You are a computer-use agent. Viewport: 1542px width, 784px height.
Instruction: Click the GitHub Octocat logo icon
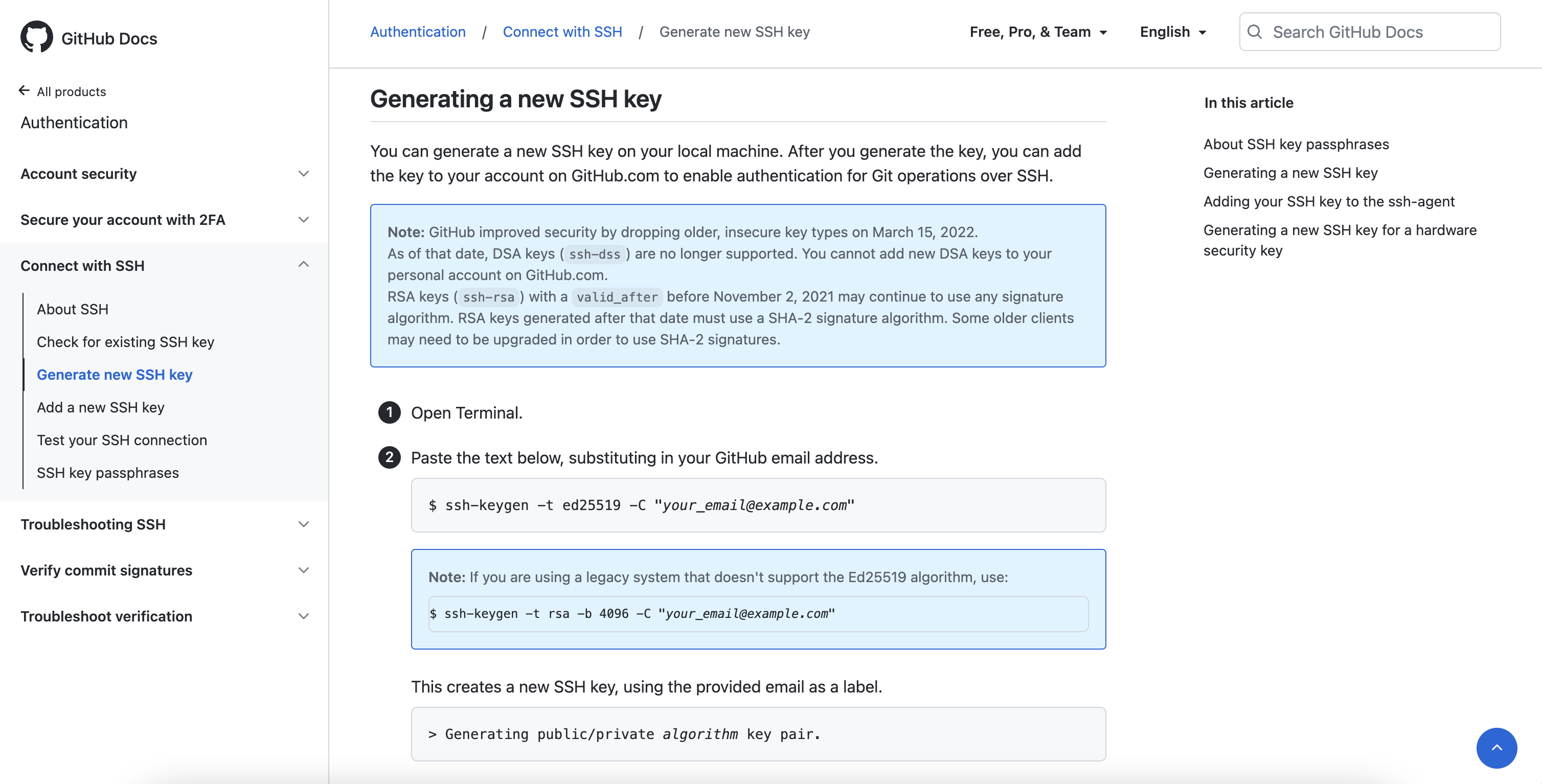pos(36,37)
